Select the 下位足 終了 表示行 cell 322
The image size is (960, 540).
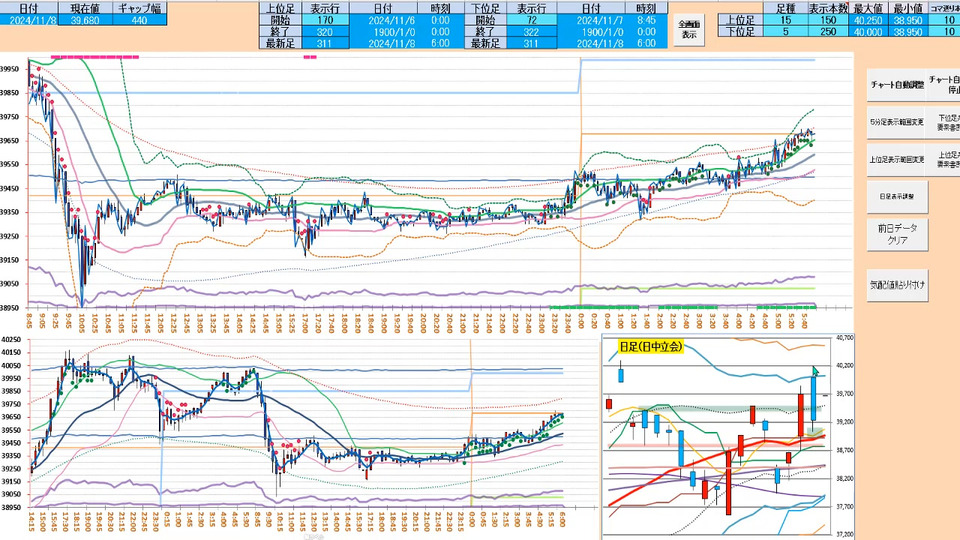[531, 32]
